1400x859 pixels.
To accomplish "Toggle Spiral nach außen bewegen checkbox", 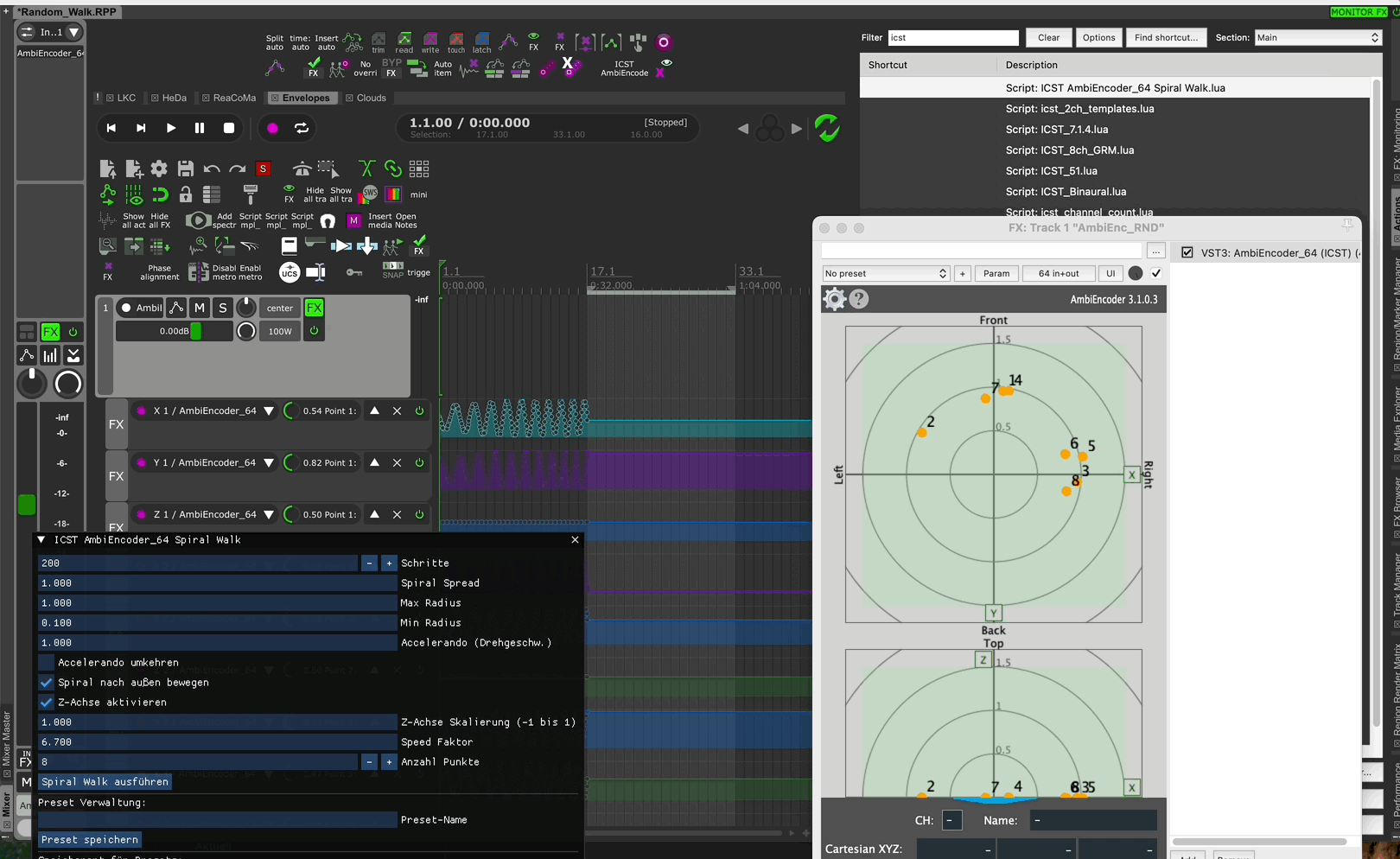I will (x=47, y=683).
